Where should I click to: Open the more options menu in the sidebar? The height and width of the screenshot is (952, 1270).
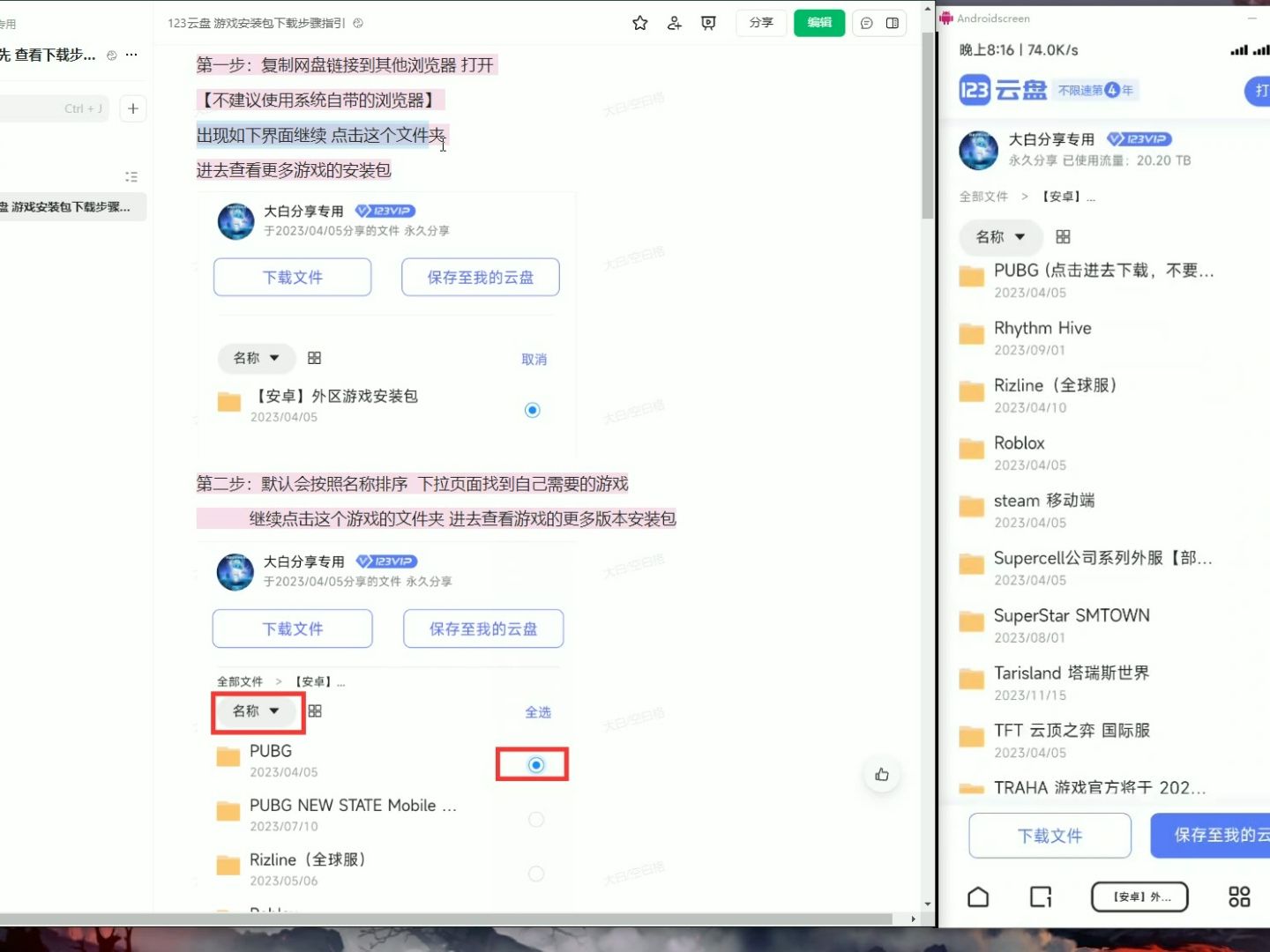click(x=131, y=54)
